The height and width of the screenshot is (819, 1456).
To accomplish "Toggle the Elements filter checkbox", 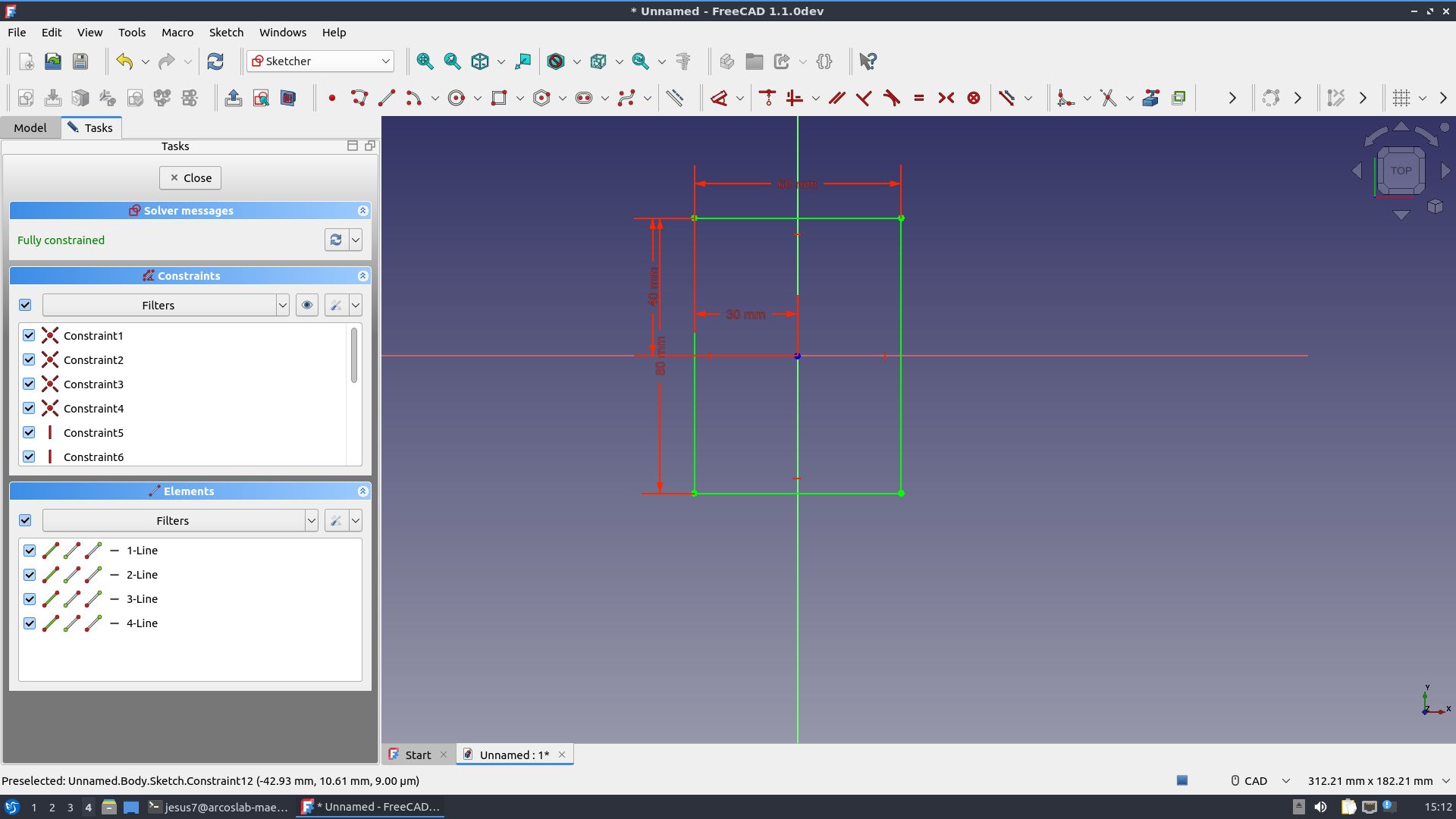I will [x=25, y=520].
